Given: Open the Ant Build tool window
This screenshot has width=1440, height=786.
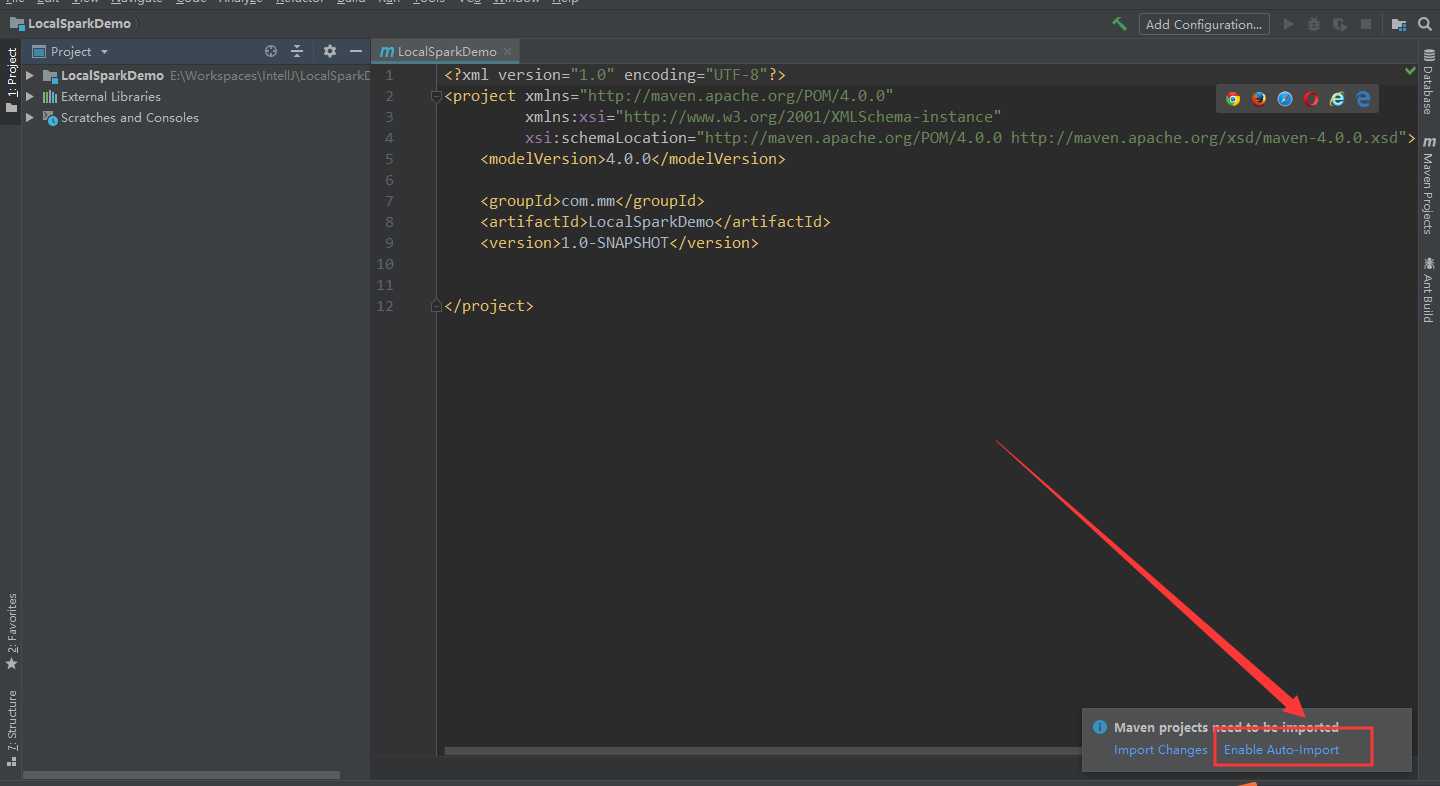Looking at the screenshot, I should [1428, 289].
